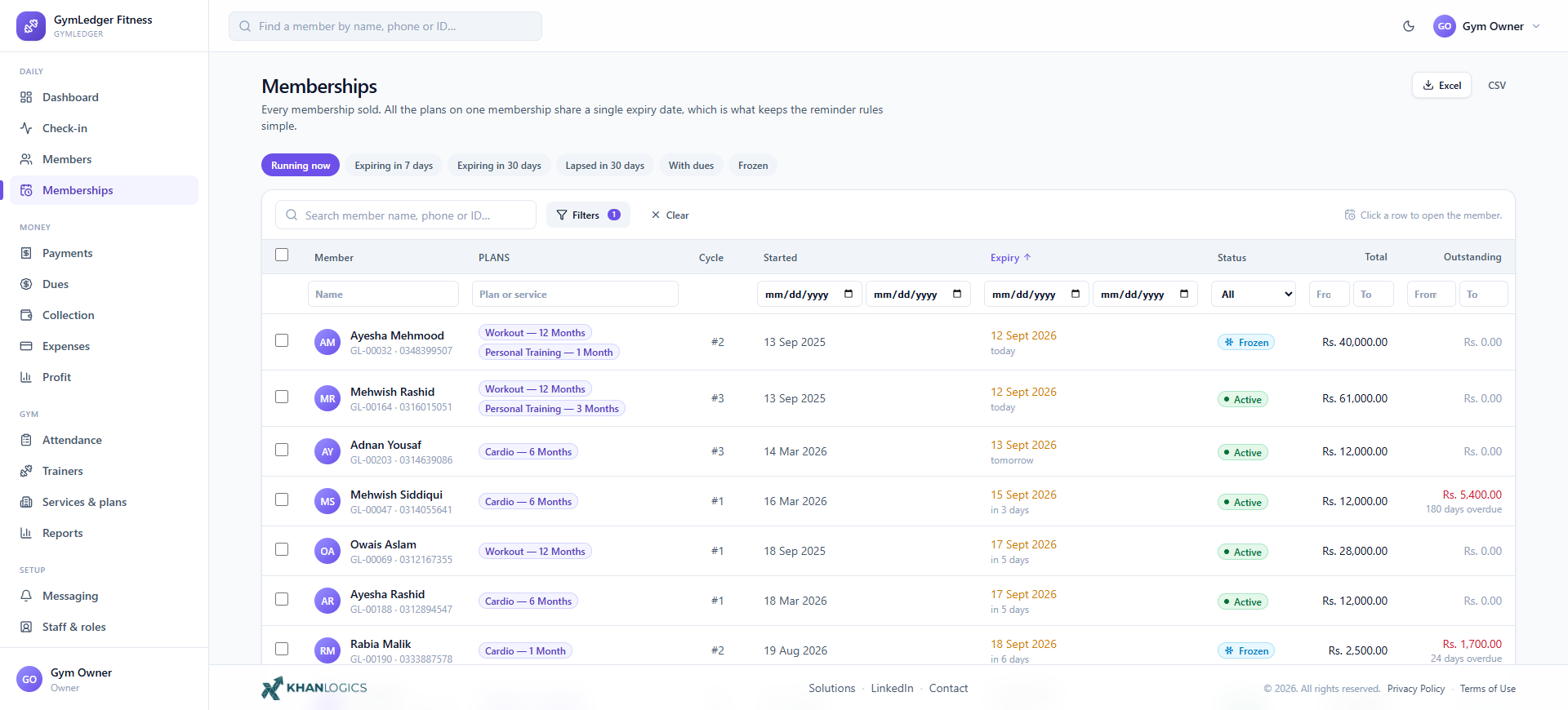This screenshot has height=710, width=1568.
Task: Click the GO avatar in top bar
Action: click(x=1445, y=26)
